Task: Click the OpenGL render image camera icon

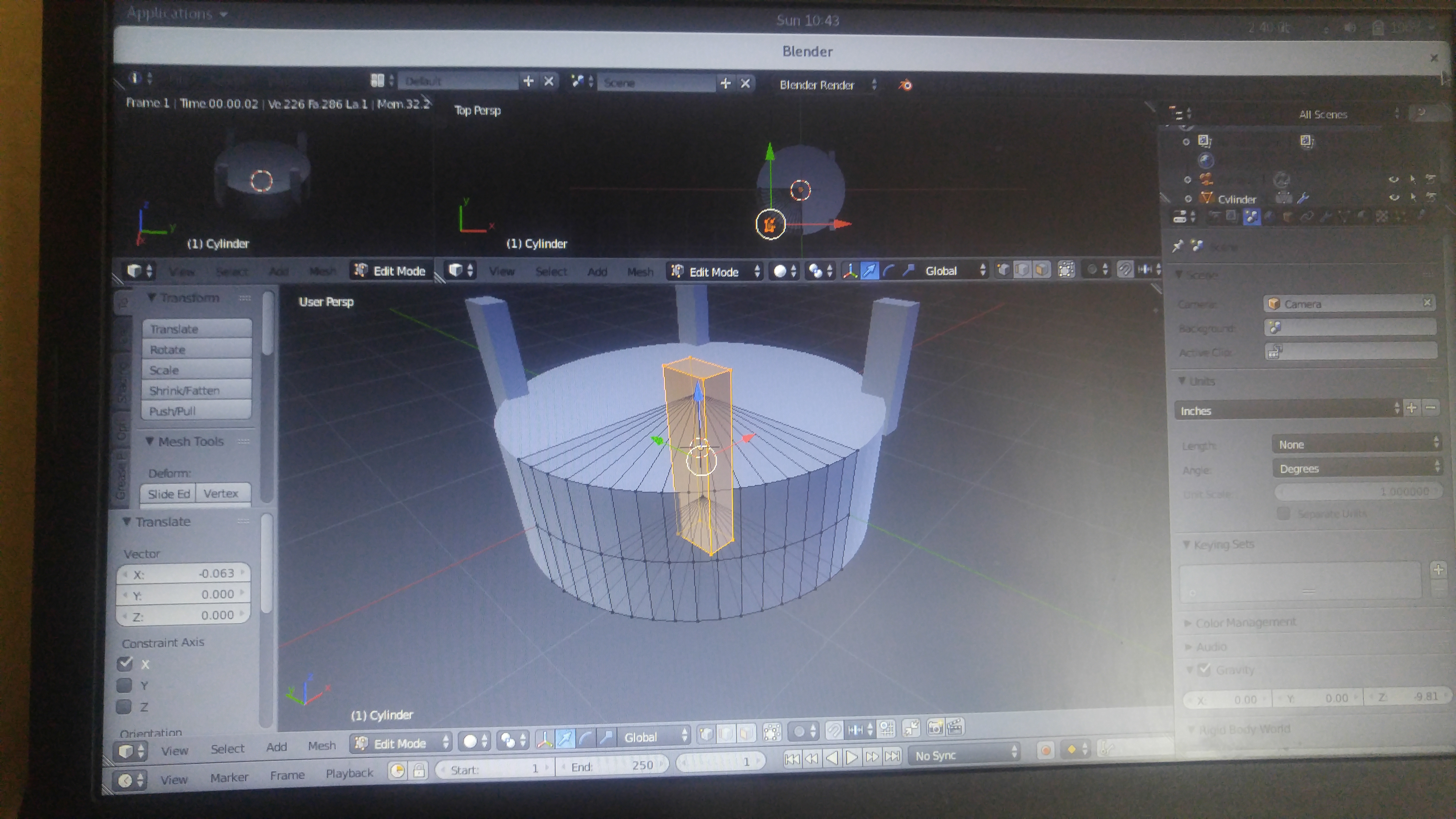Action: point(935,727)
